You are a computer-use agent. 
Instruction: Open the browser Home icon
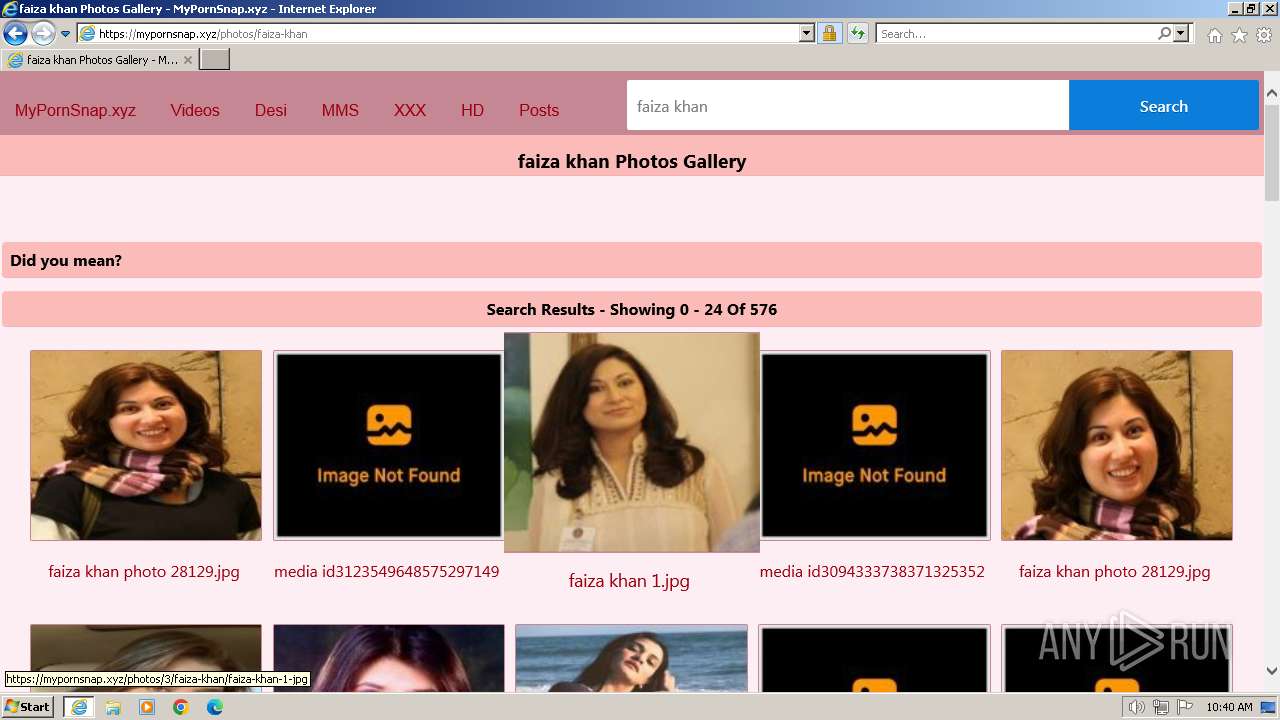(1214, 35)
